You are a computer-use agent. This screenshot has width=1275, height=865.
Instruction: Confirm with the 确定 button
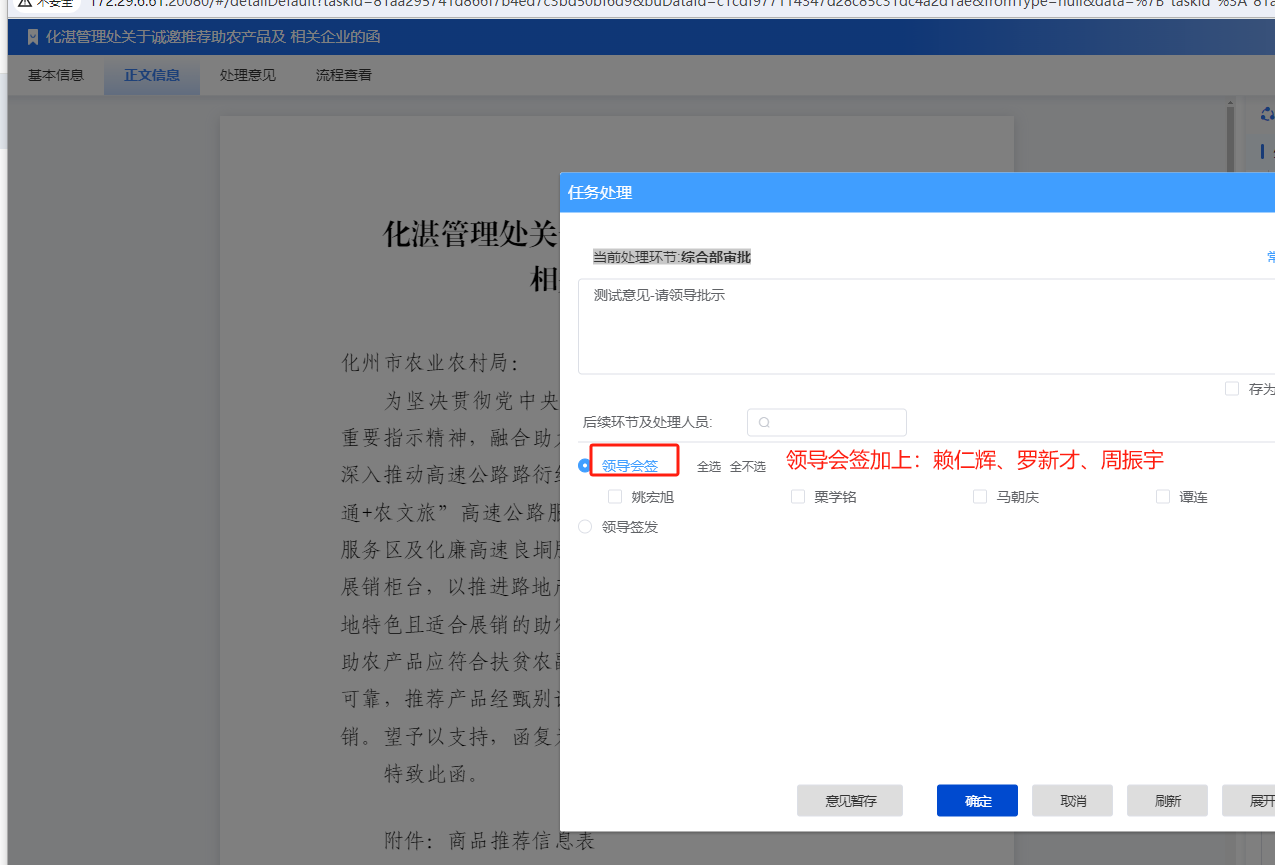pos(977,801)
